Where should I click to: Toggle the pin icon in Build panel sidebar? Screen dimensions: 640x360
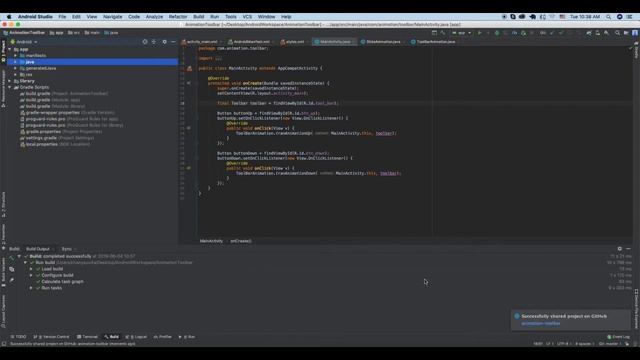(x=11, y=280)
